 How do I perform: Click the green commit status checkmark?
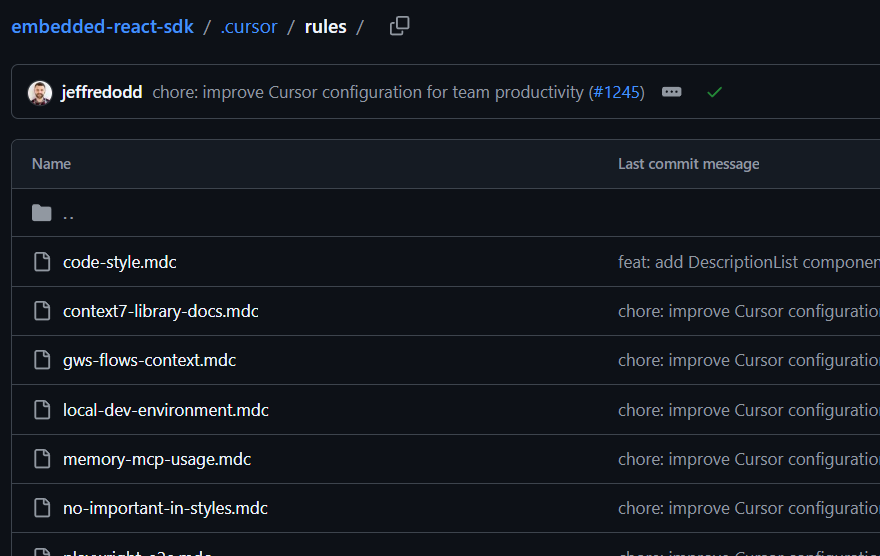point(714,92)
